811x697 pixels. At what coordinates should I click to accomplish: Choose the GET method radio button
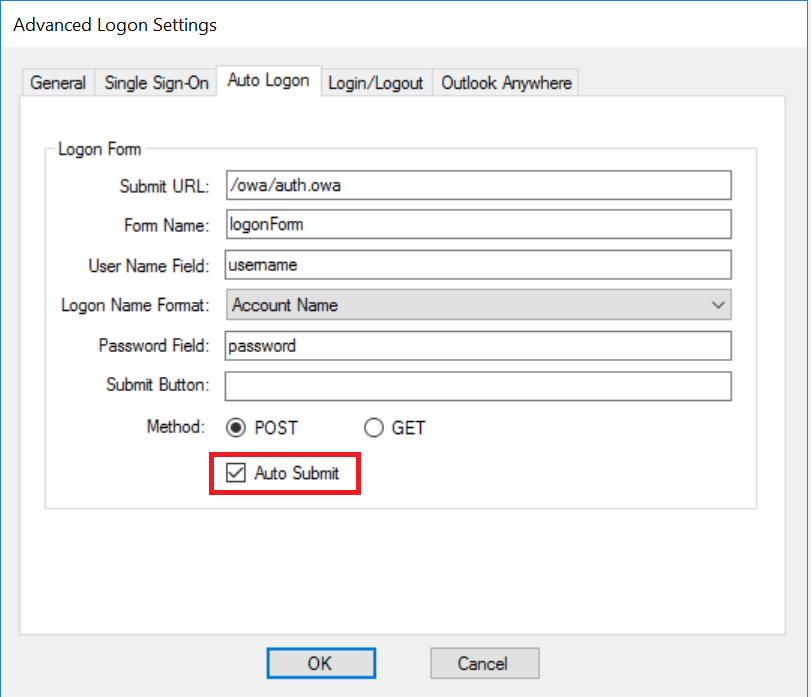pos(374,428)
